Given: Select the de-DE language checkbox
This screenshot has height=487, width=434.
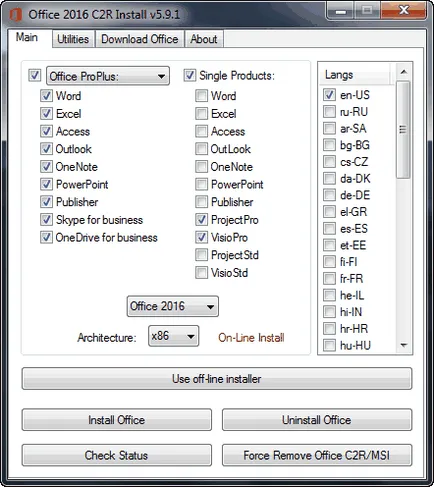Looking at the screenshot, I should tap(329, 195).
